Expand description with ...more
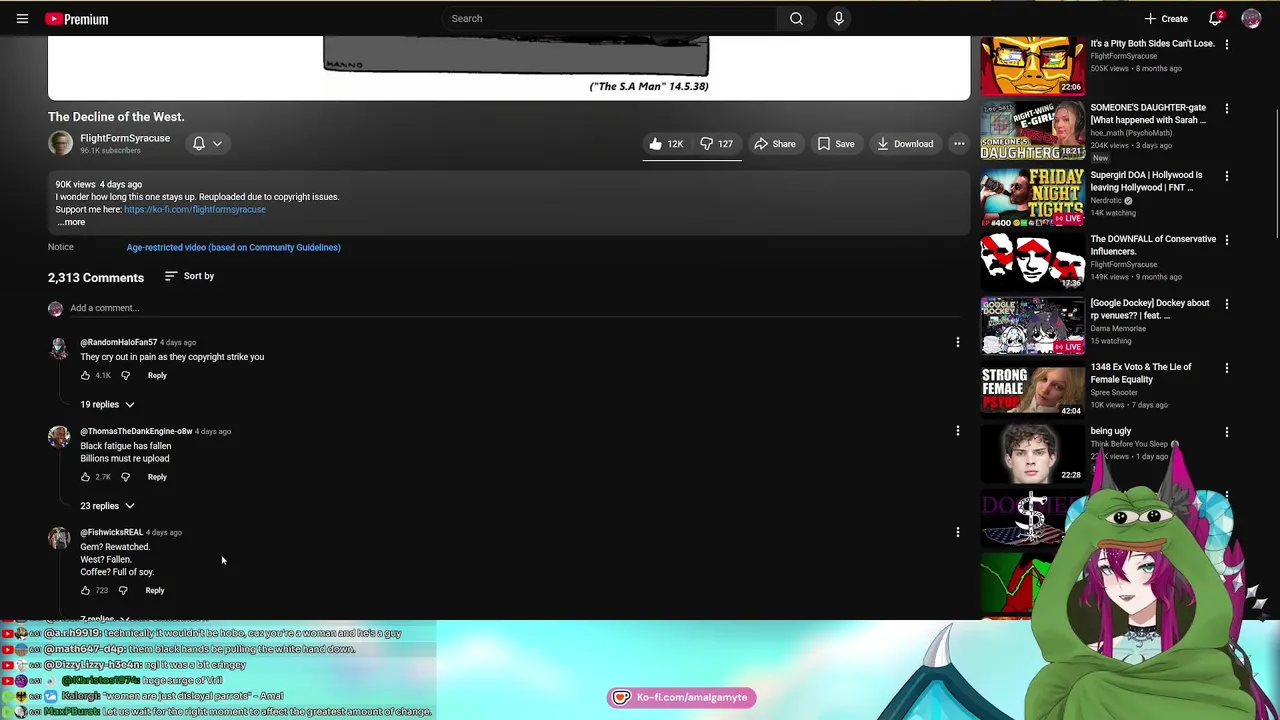Screen dimensions: 1280x720 coord(71,222)
